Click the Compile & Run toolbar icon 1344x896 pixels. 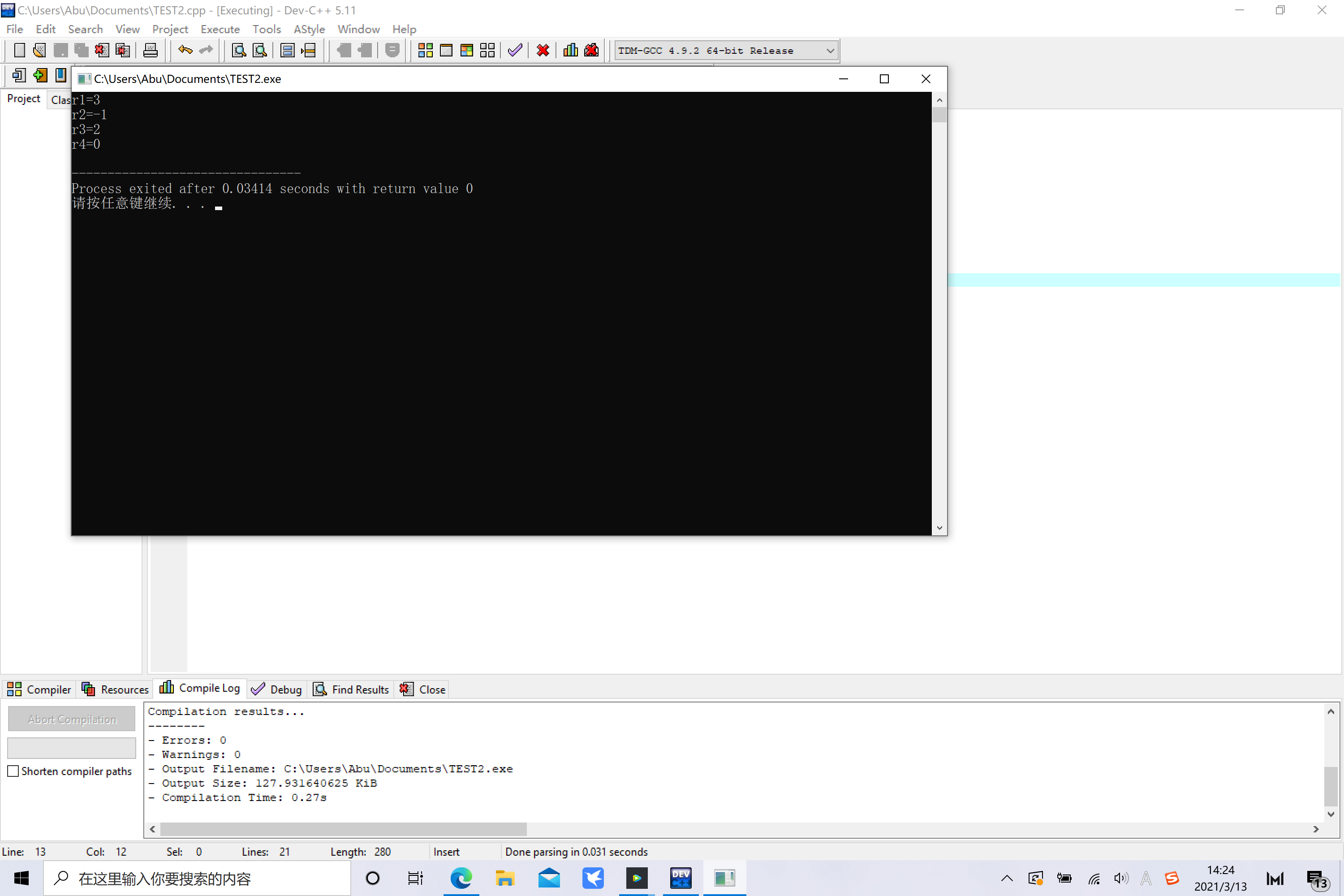[467, 50]
